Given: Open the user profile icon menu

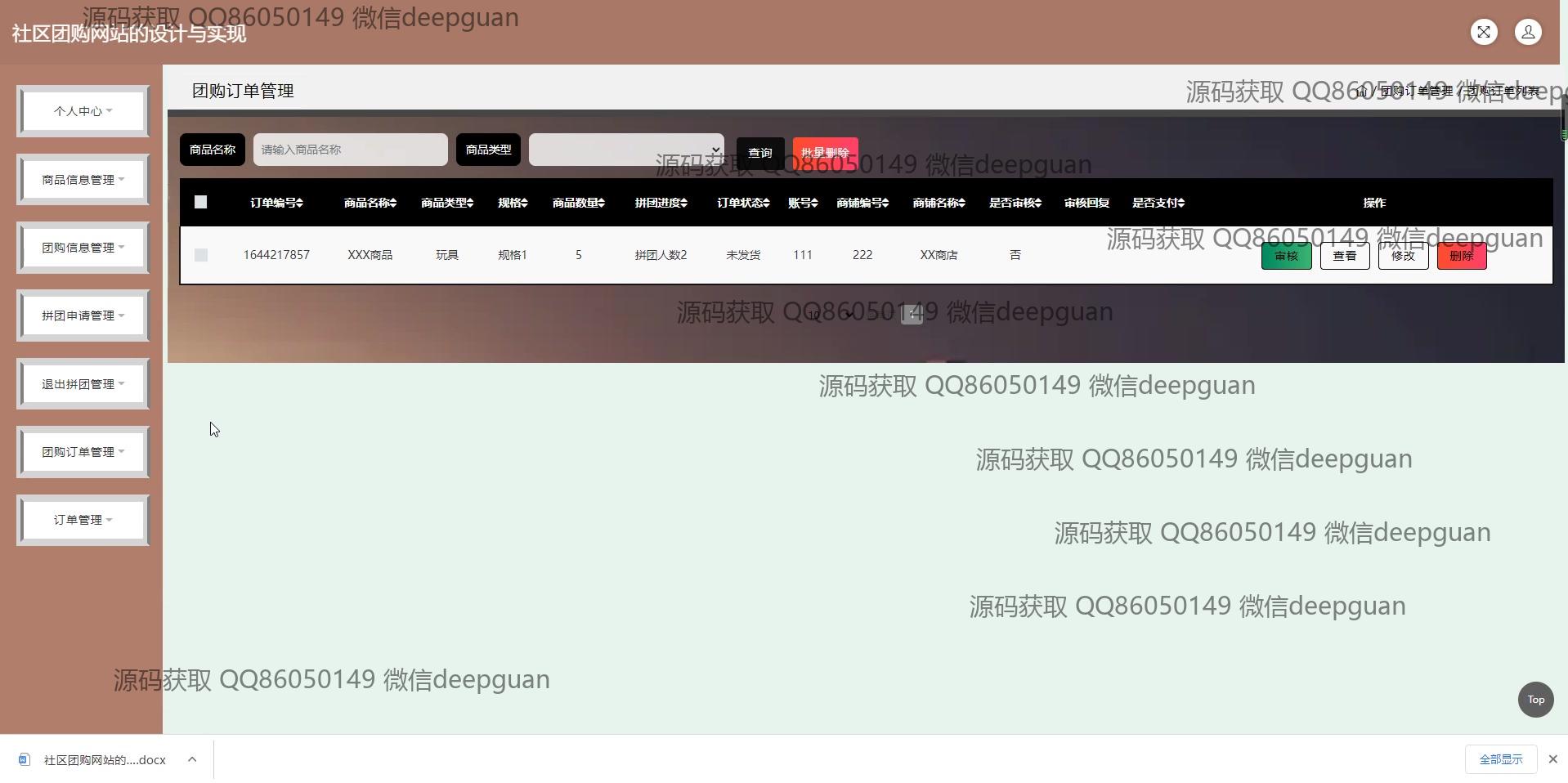Looking at the screenshot, I should [x=1528, y=32].
